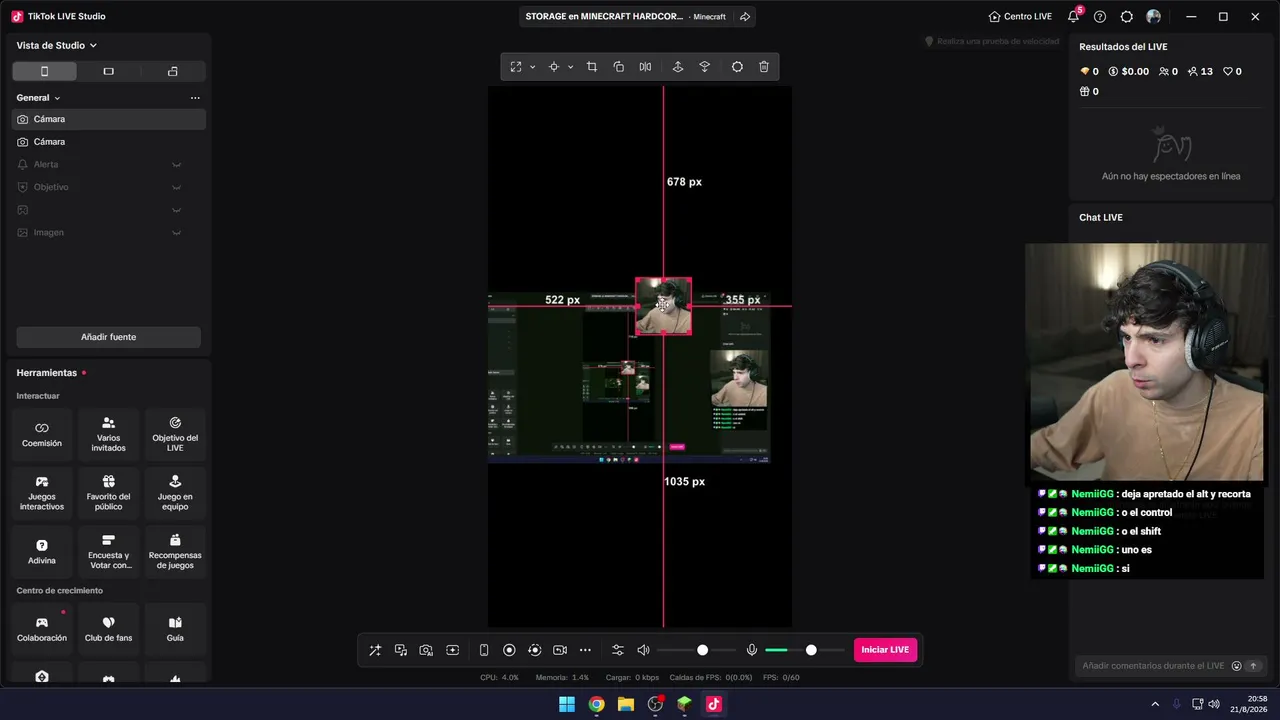Delete the selected source with the trash icon
1280x720 pixels.
click(x=764, y=67)
